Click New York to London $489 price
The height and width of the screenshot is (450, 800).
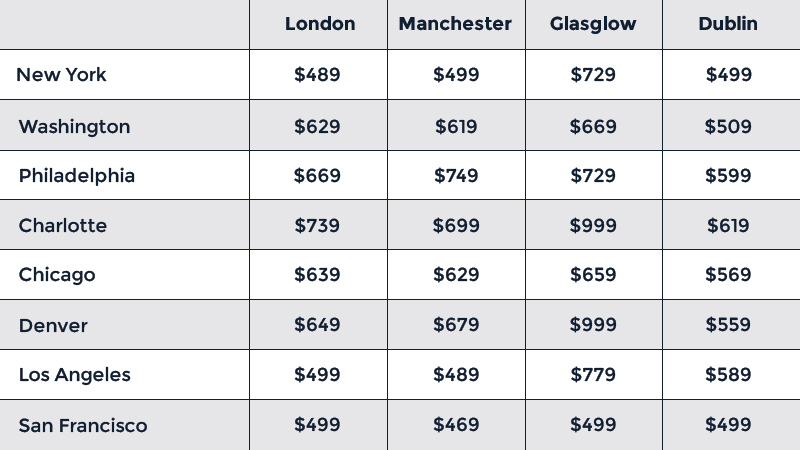(x=317, y=75)
